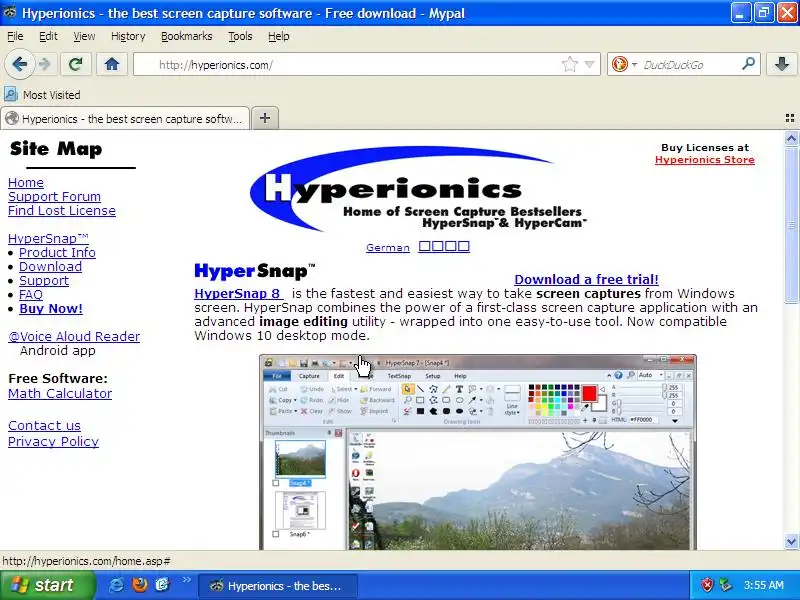This screenshot has width=800, height=600.
Task: Select the Hyperionics browser tab
Action: click(126, 119)
